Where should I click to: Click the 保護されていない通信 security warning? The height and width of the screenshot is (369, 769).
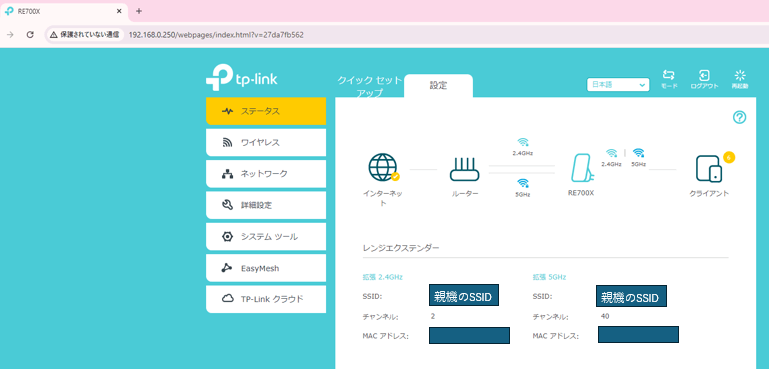click(84, 35)
